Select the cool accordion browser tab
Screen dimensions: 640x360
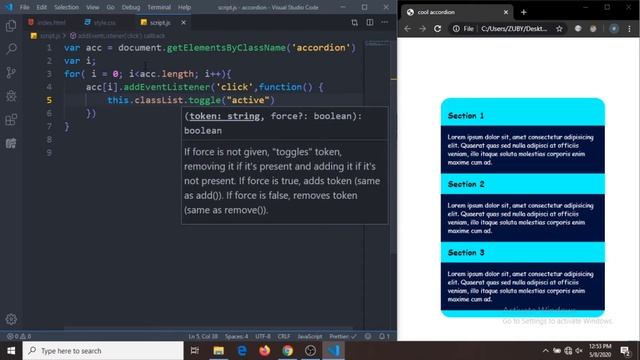point(457,12)
